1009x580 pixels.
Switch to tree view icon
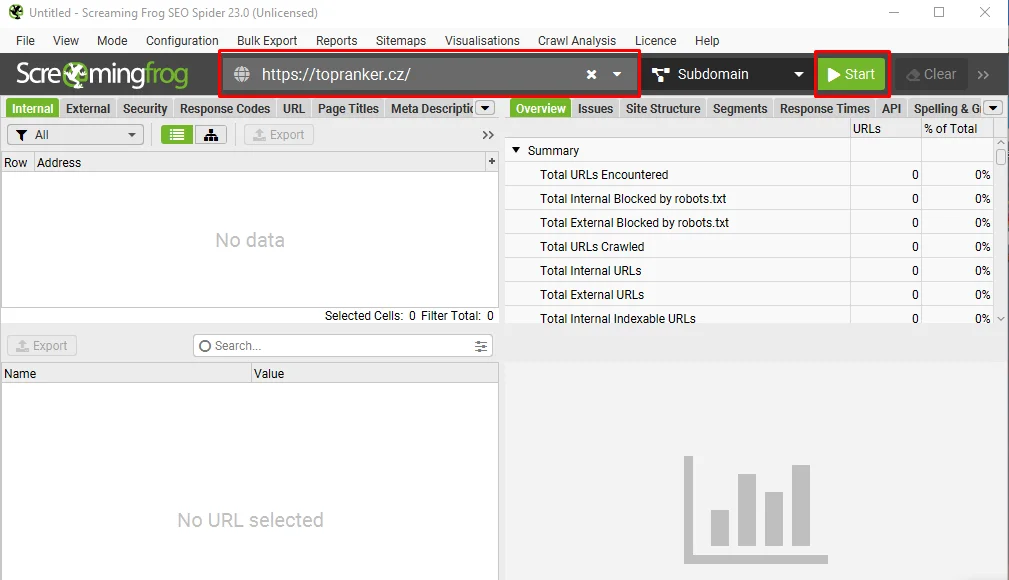point(210,135)
